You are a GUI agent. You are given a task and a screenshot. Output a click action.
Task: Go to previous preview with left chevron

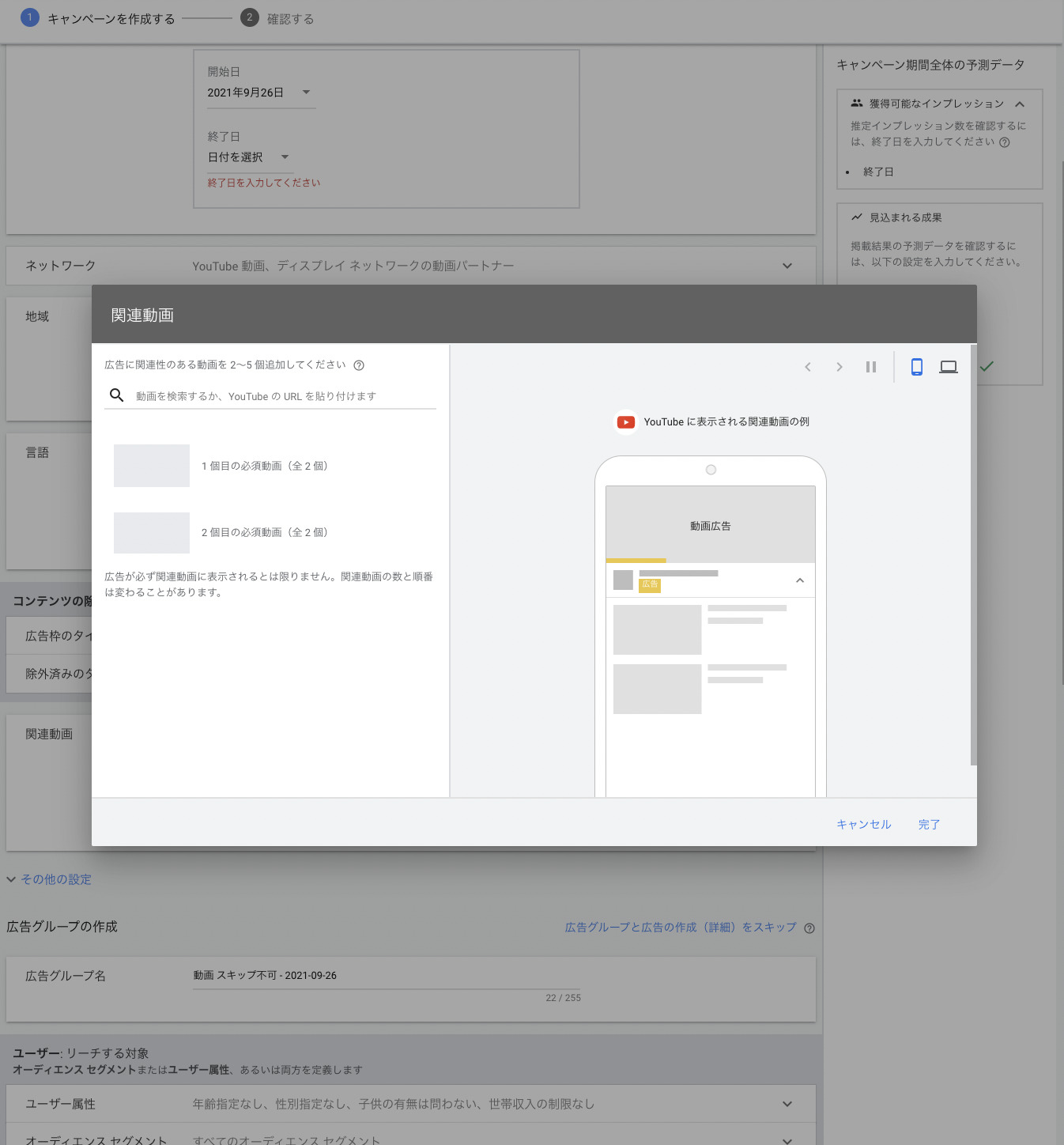click(x=808, y=367)
